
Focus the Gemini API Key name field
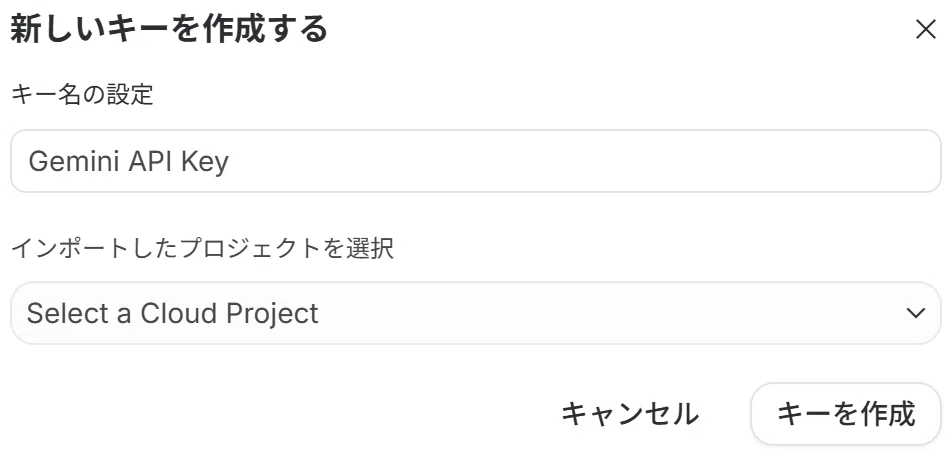coord(476,161)
